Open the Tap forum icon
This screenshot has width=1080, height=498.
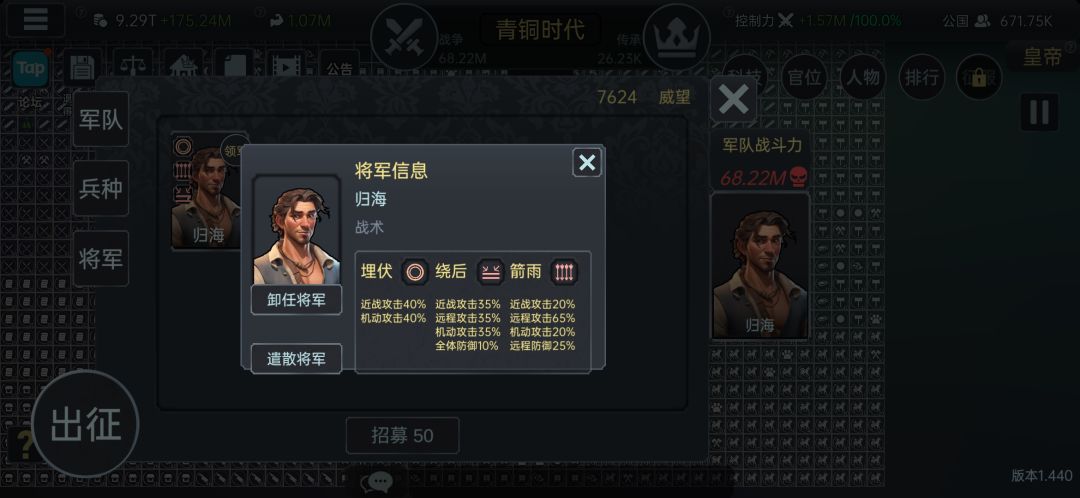coord(30,69)
